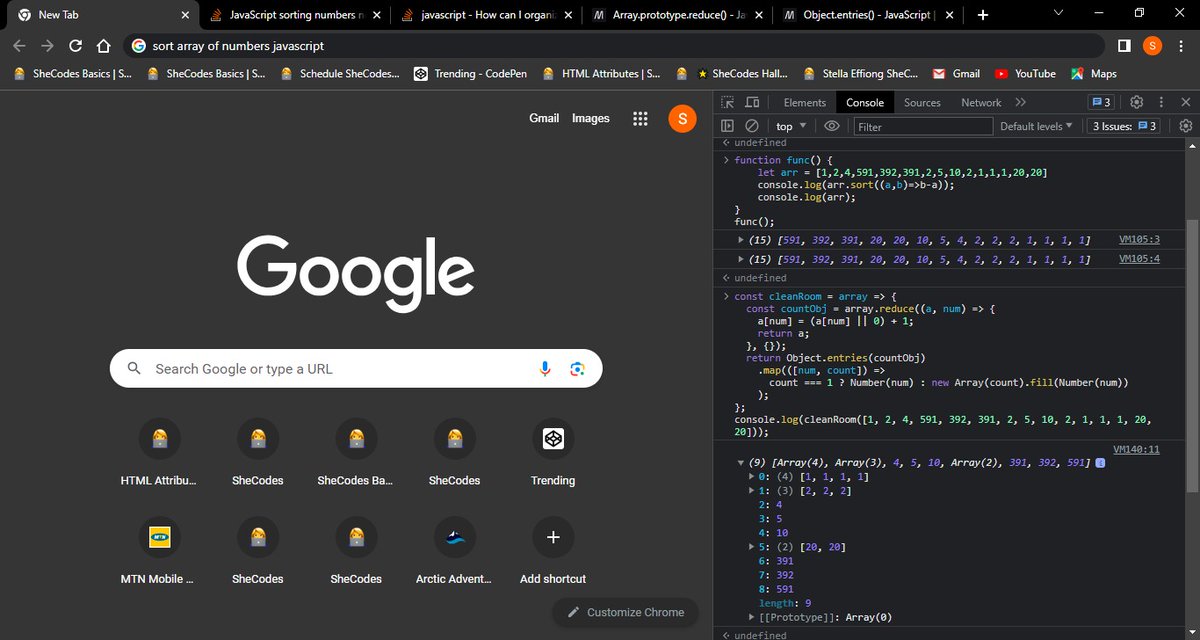The height and width of the screenshot is (640, 1200).
Task: Go to the home page icon
Action: point(103,46)
